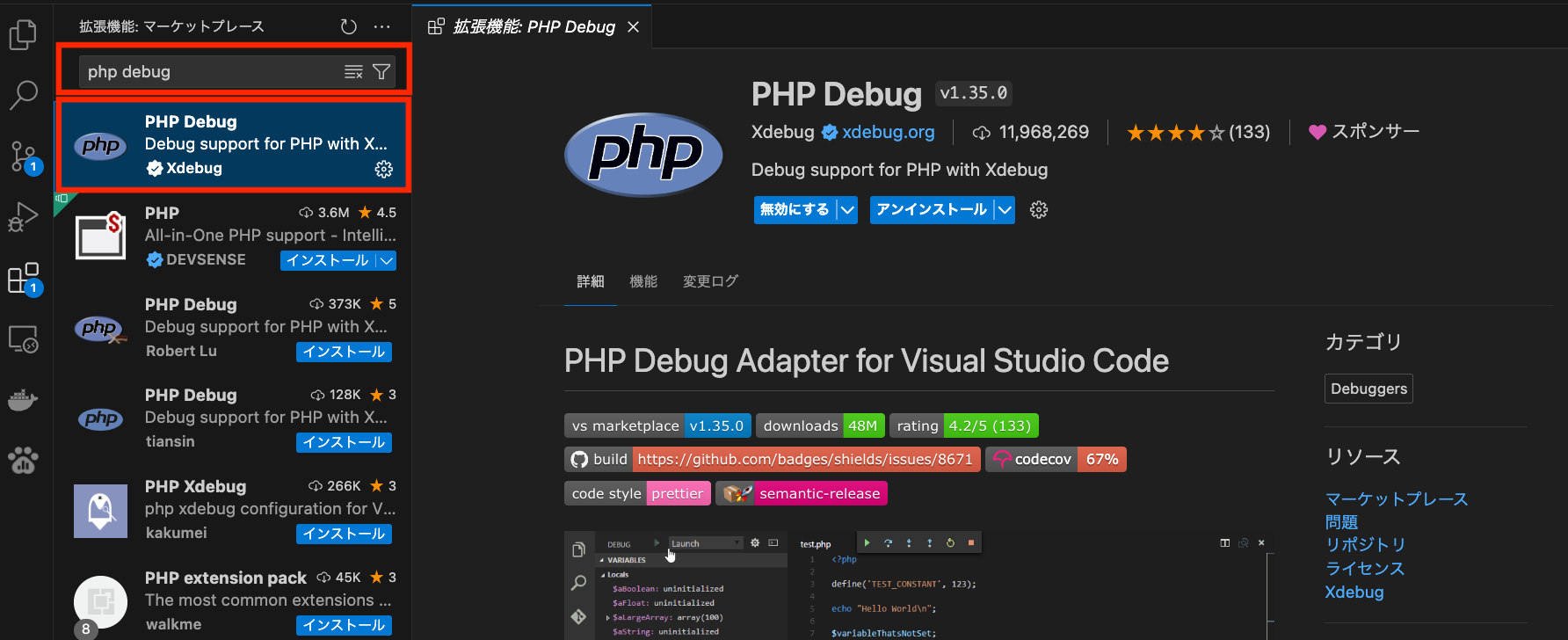1568x640 pixels.
Task: Click the GitHub build badge
Action: click(772, 460)
